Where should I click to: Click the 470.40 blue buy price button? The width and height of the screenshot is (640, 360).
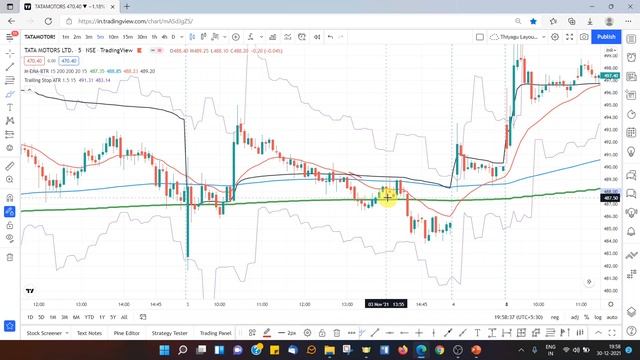click(x=69, y=61)
